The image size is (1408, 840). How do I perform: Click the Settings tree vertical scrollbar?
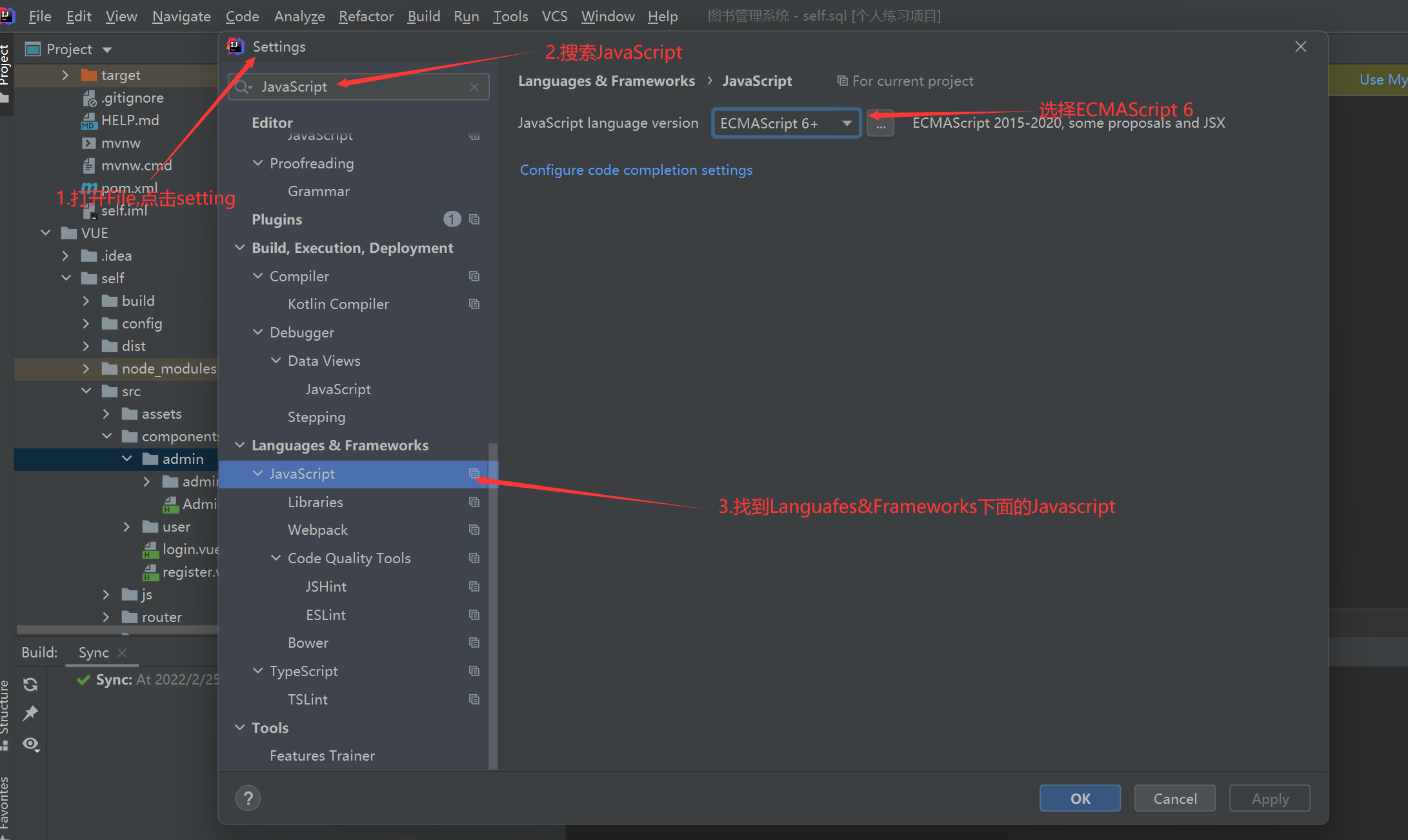tap(493, 606)
